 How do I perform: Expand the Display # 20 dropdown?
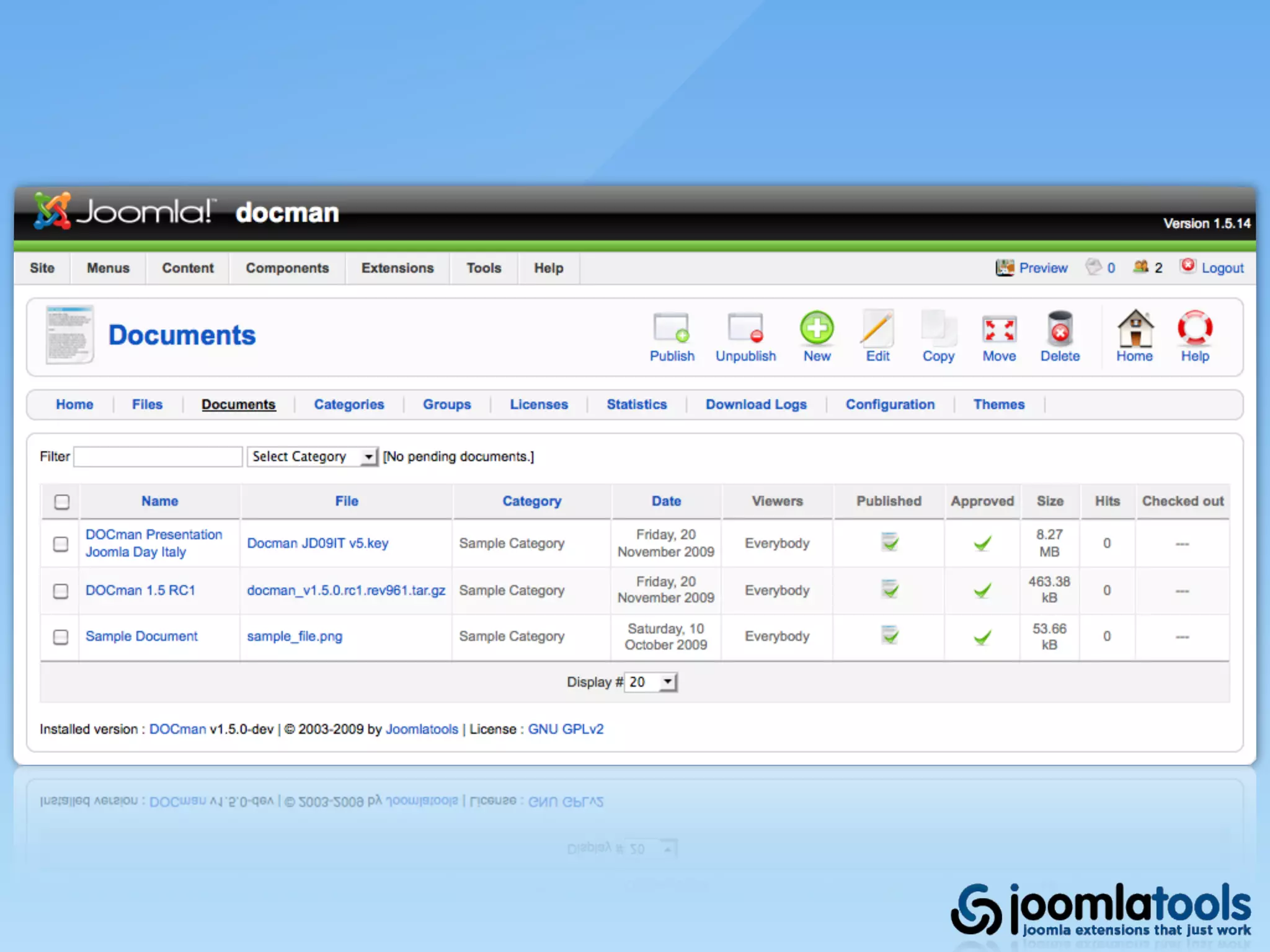[x=651, y=682]
